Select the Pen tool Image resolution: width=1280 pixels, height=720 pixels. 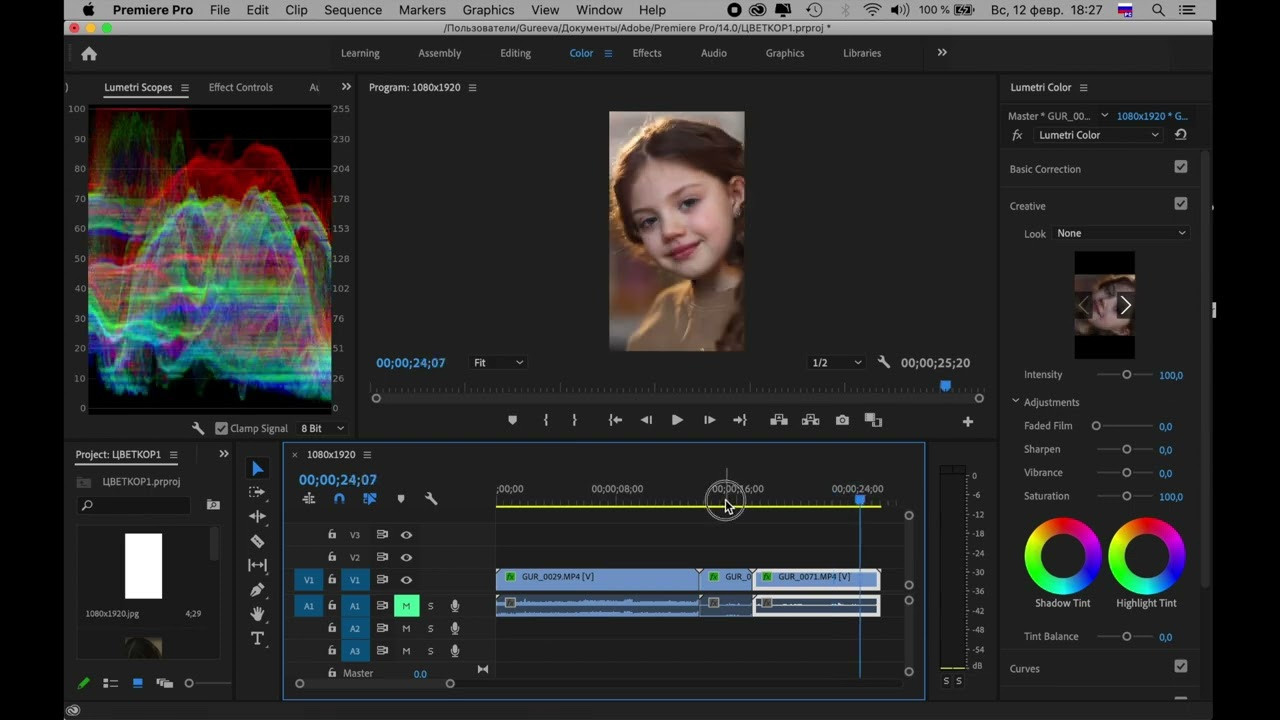(x=257, y=590)
